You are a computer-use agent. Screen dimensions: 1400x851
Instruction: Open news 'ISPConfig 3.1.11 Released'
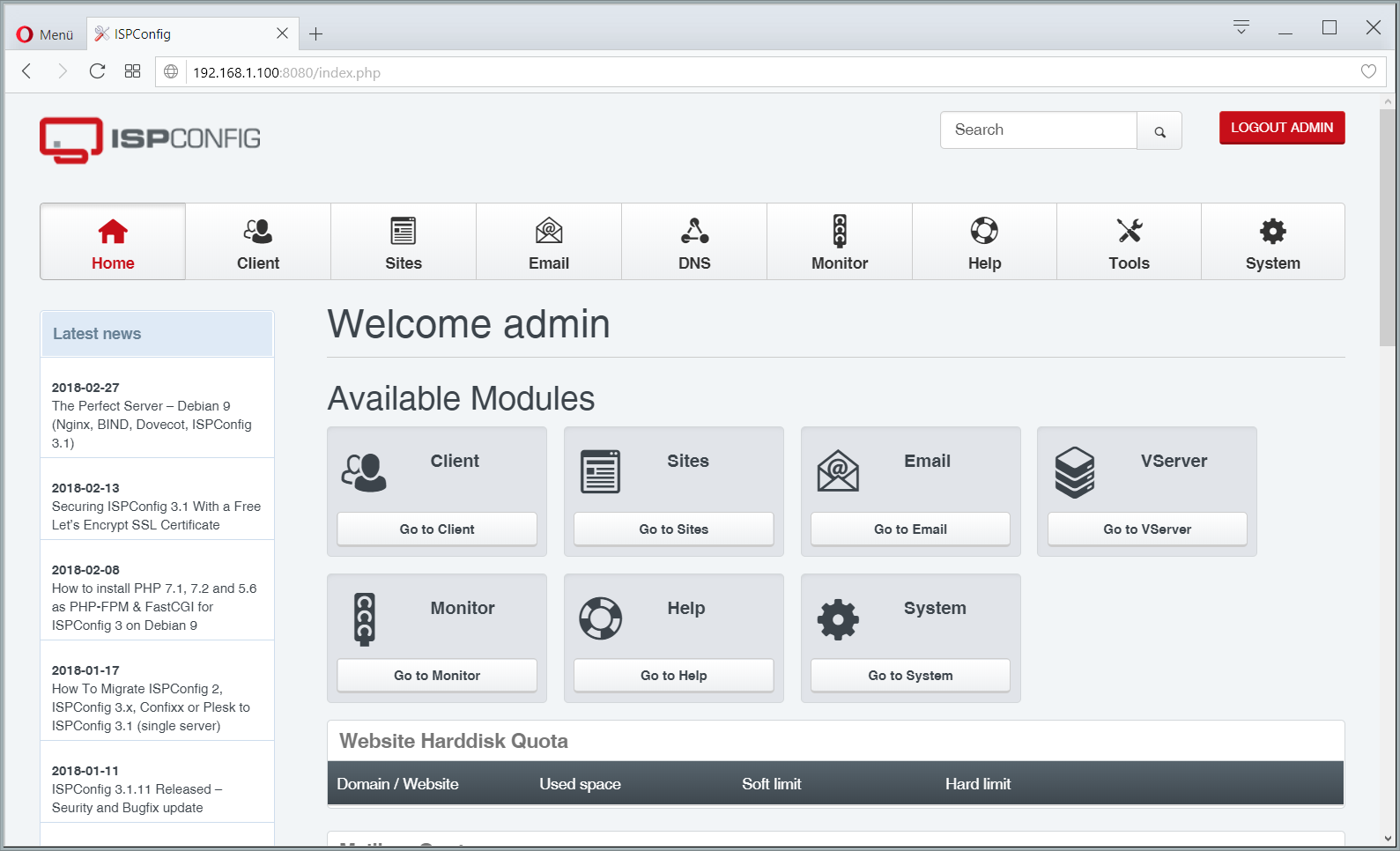point(137,798)
